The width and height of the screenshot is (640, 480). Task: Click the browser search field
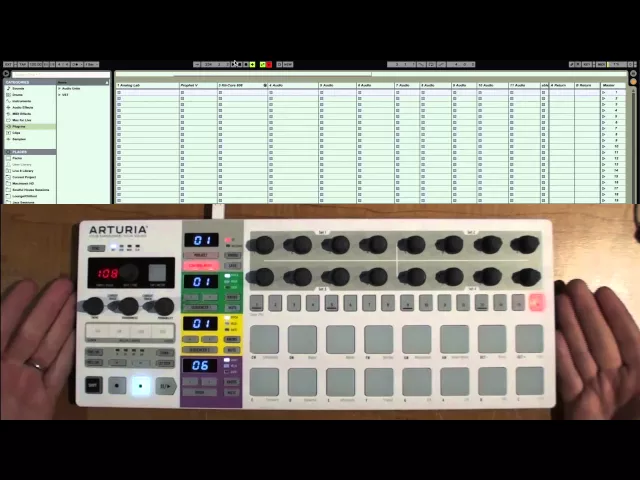(x=61, y=74)
